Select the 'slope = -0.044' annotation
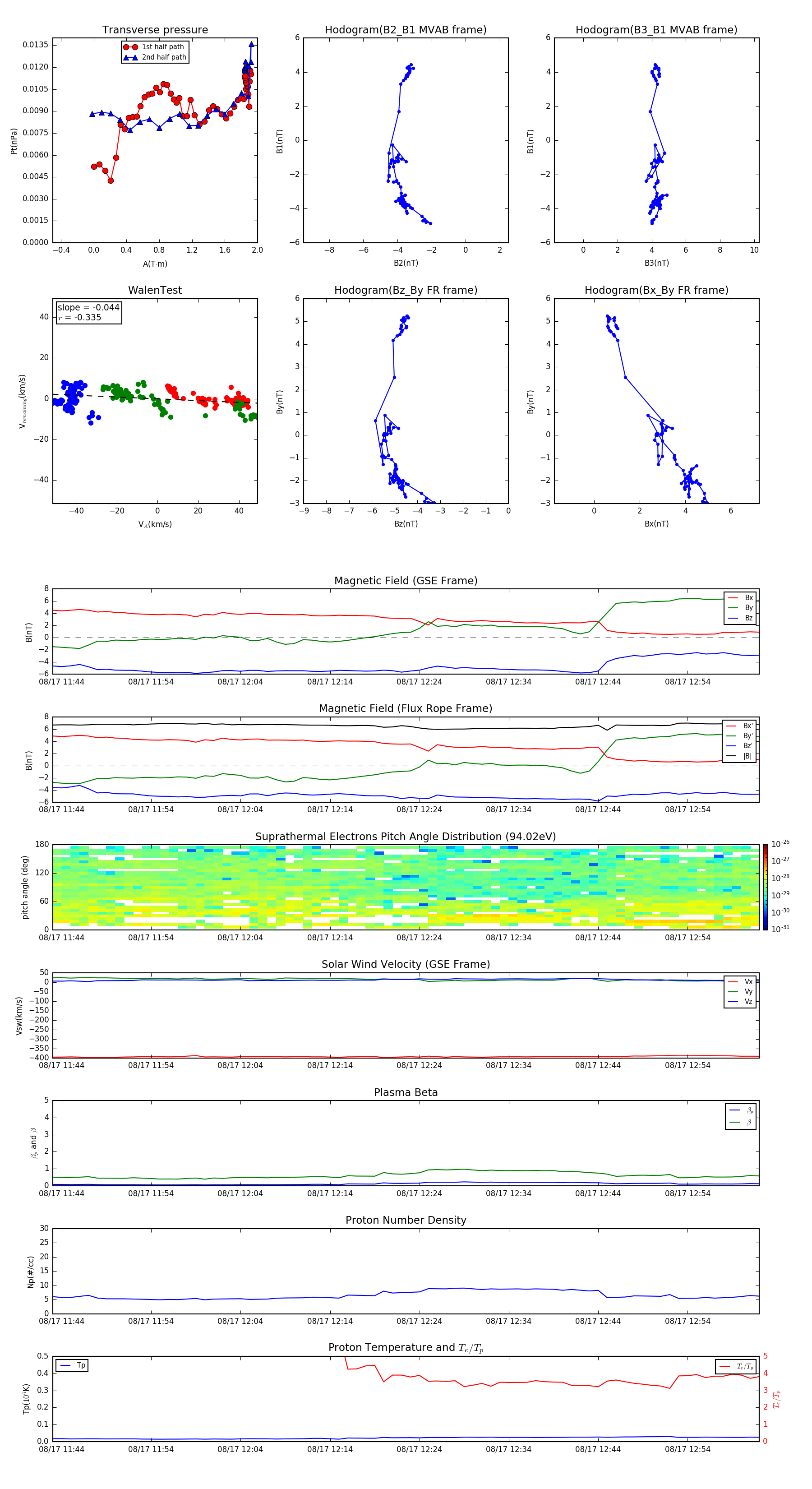This screenshot has height=1489, width=812. [x=88, y=308]
